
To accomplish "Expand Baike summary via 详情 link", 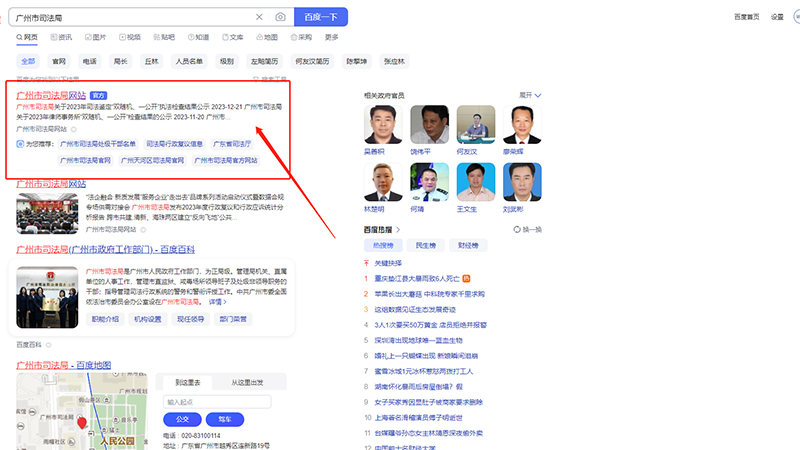I will click(x=217, y=302).
